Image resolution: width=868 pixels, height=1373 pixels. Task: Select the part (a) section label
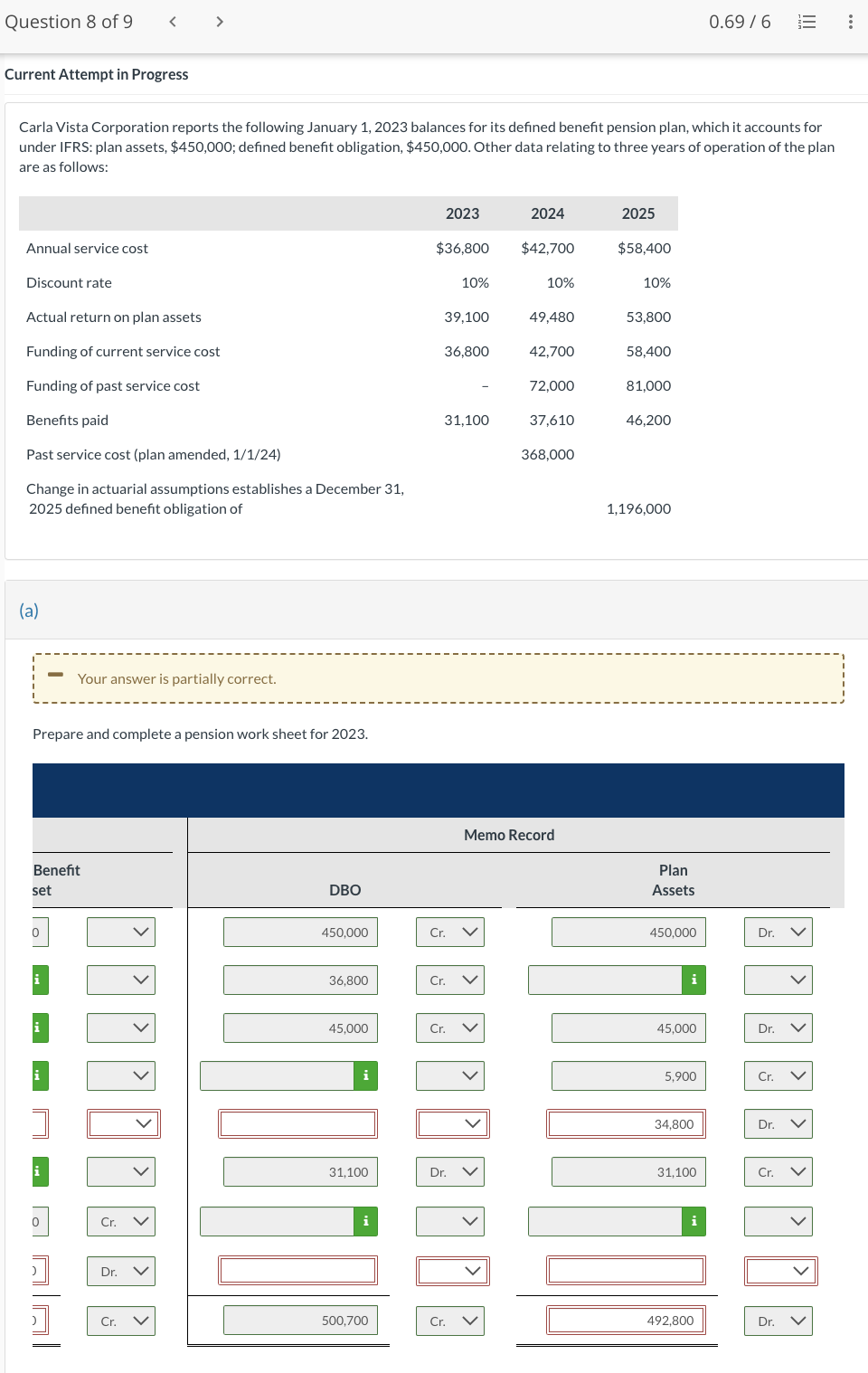pyautogui.click(x=30, y=611)
